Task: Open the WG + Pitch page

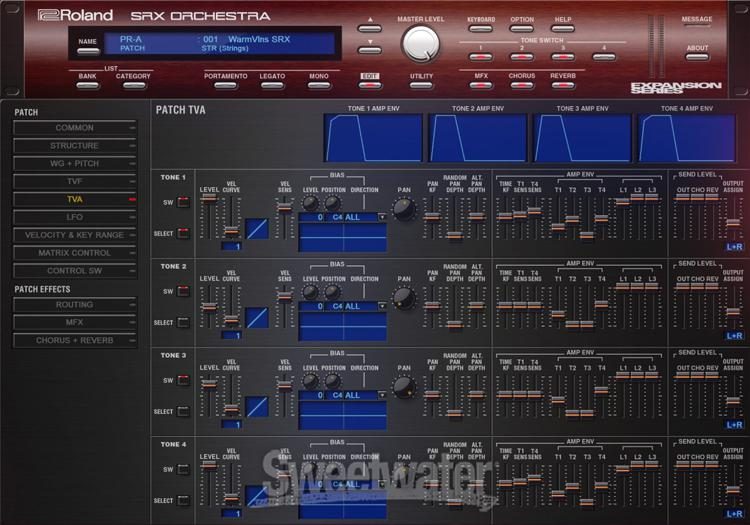Action: 75,164
